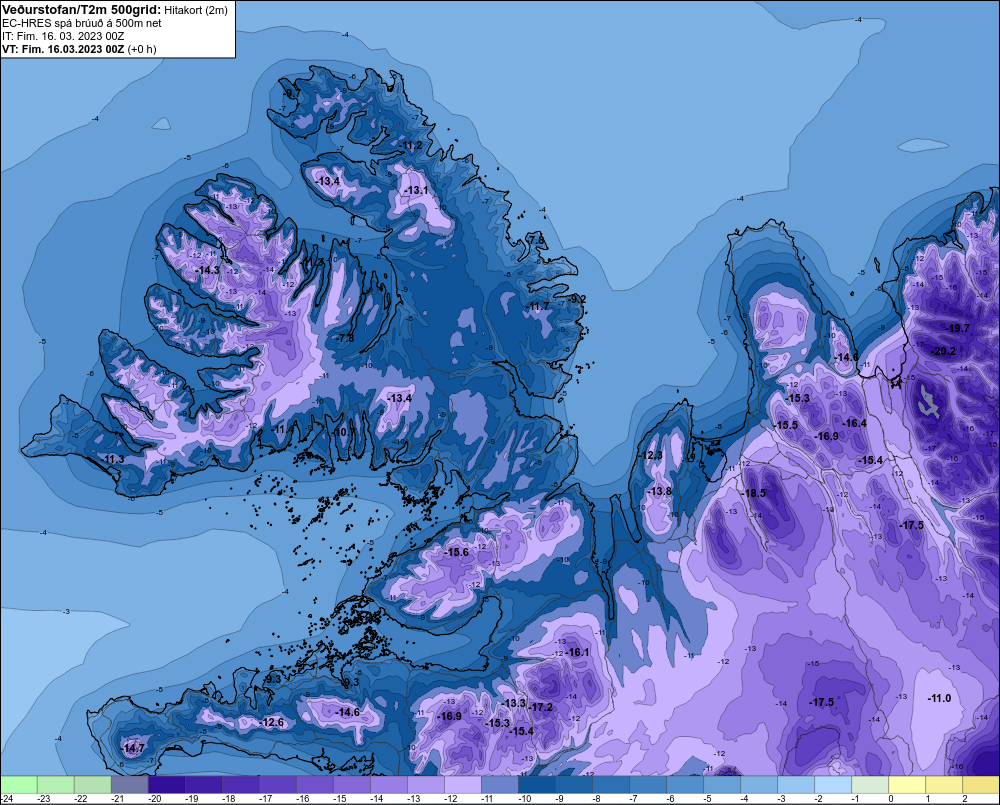
Task: Pick the -16 purple legend swatch
Action: (x=314, y=785)
